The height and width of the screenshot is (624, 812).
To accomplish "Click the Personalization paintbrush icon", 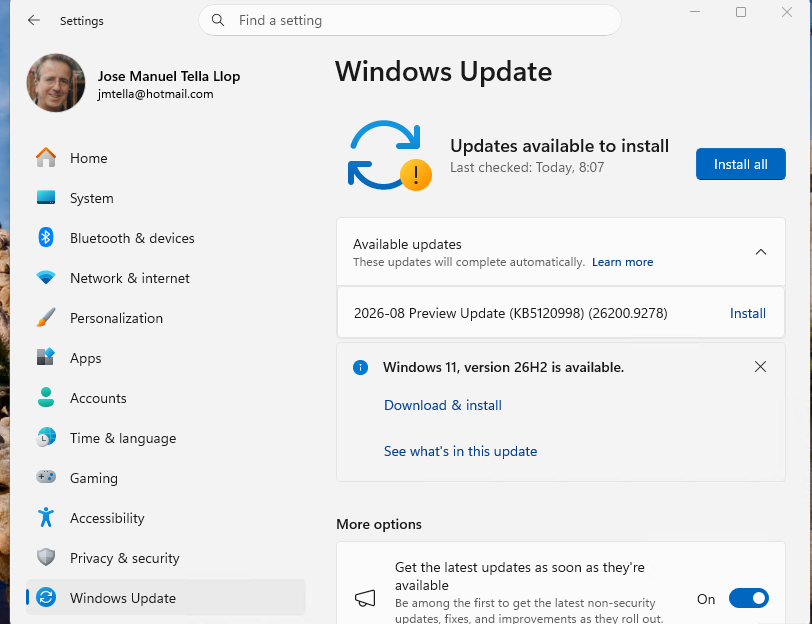I will pyautogui.click(x=46, y=317).
